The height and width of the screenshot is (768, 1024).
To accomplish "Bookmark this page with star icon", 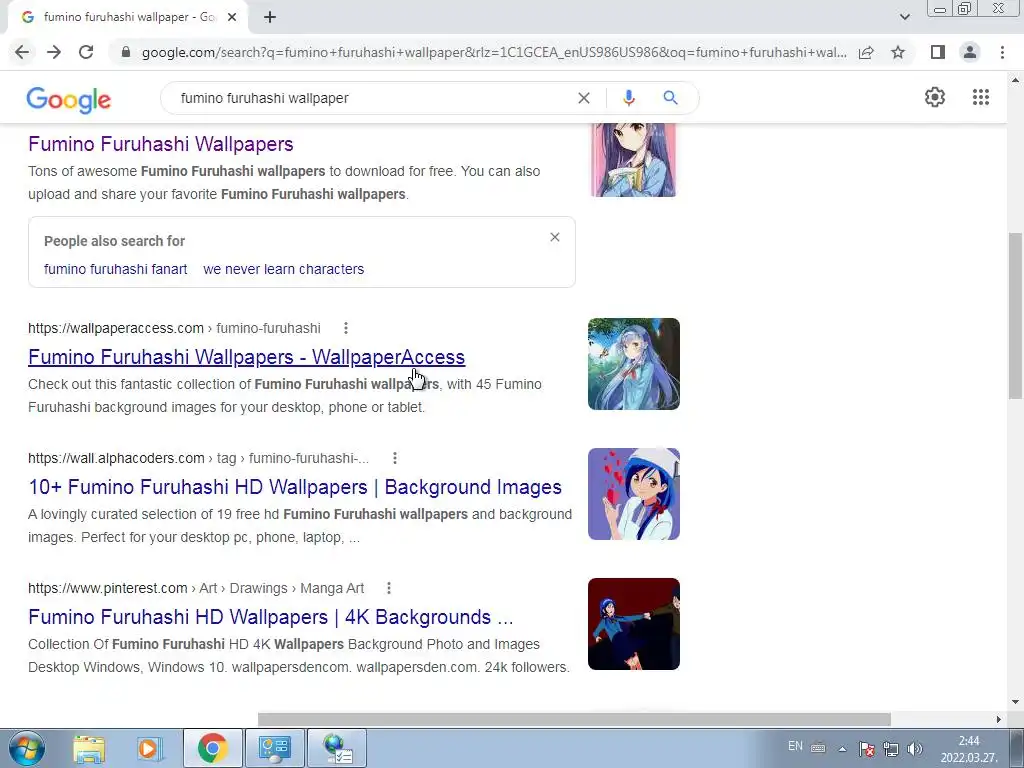I will pyautogui.click(x=898, y=52).
